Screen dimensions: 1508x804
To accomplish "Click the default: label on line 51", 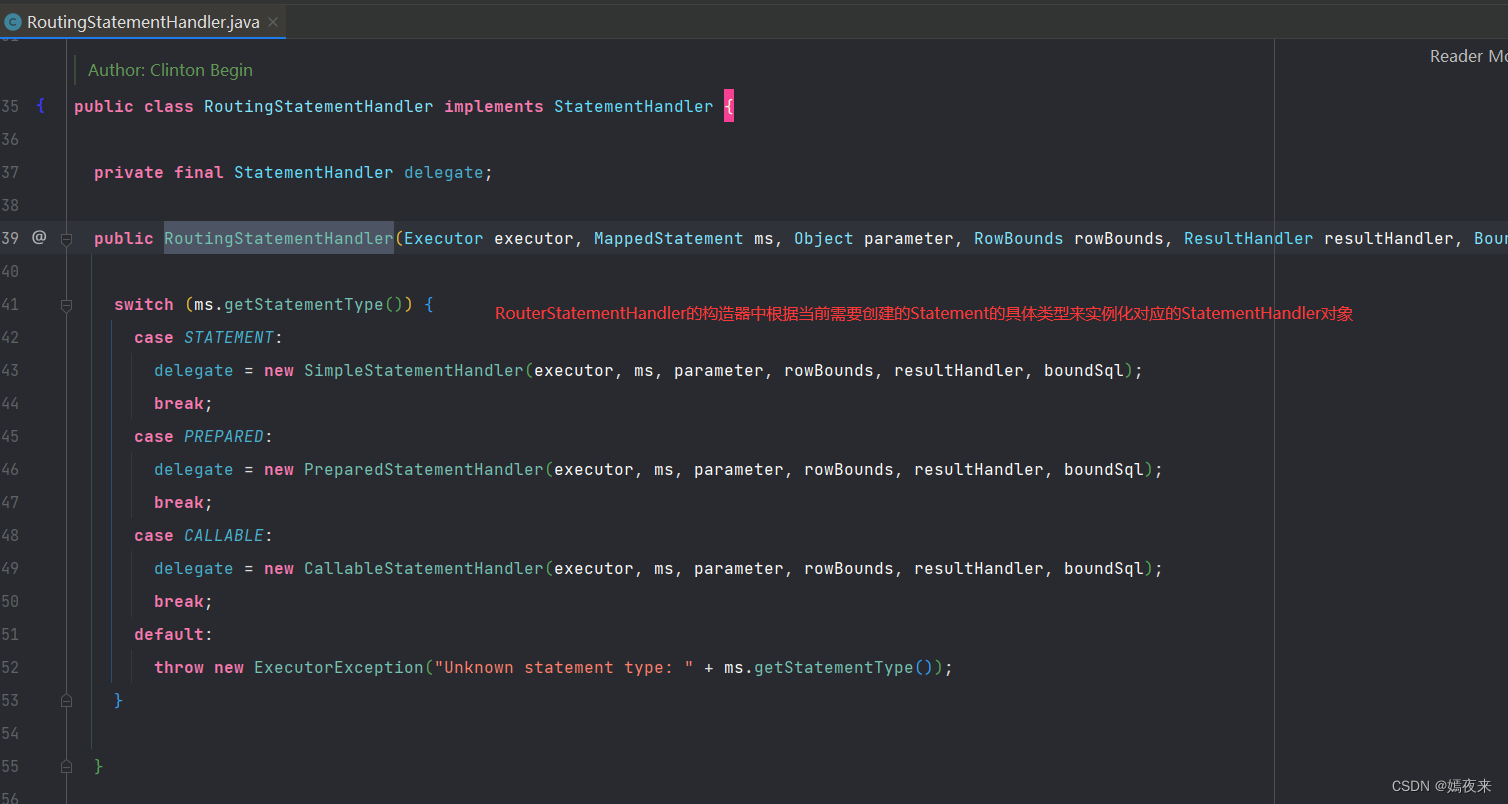I will tap(174, 634).
